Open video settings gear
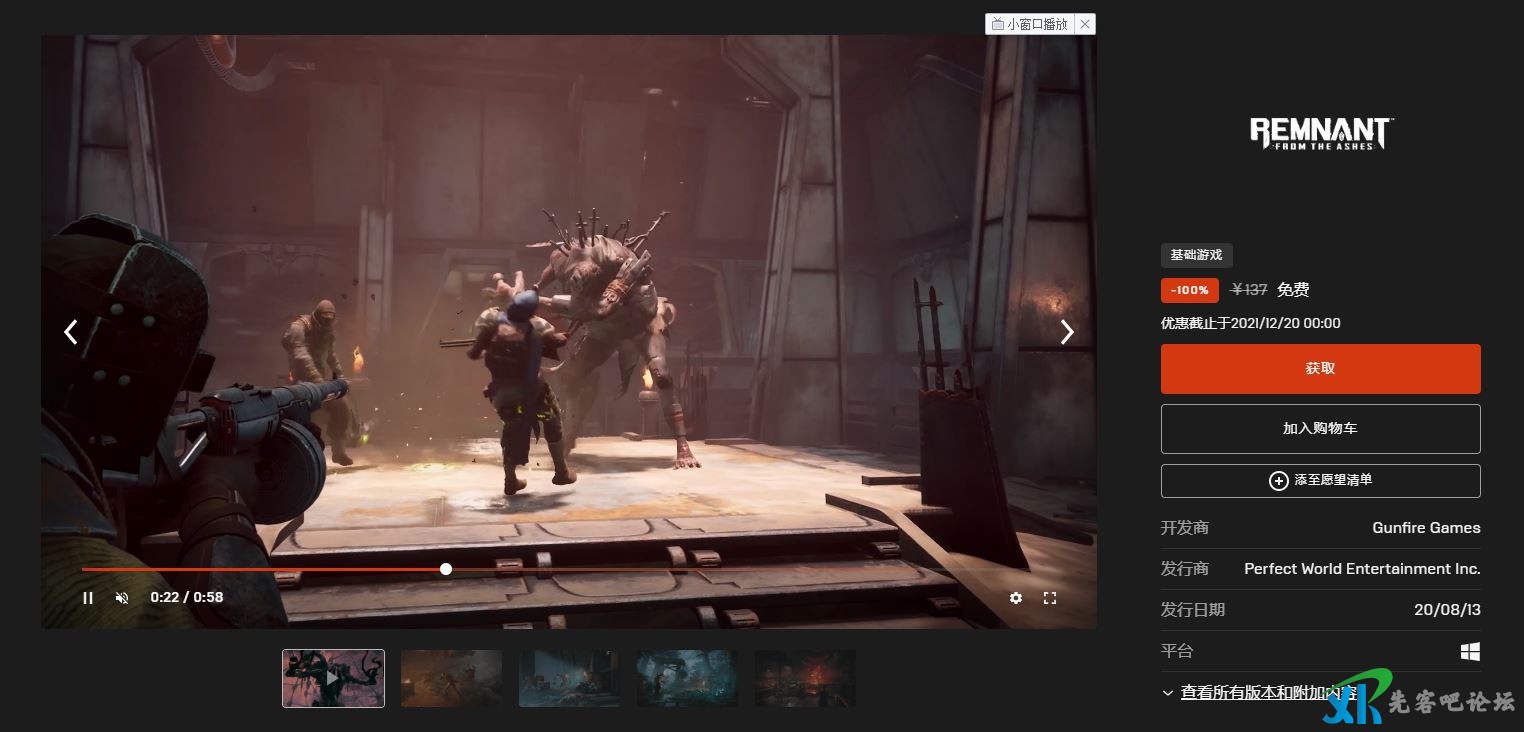This screenshot has height=732, width=1524. point(1016,598)
